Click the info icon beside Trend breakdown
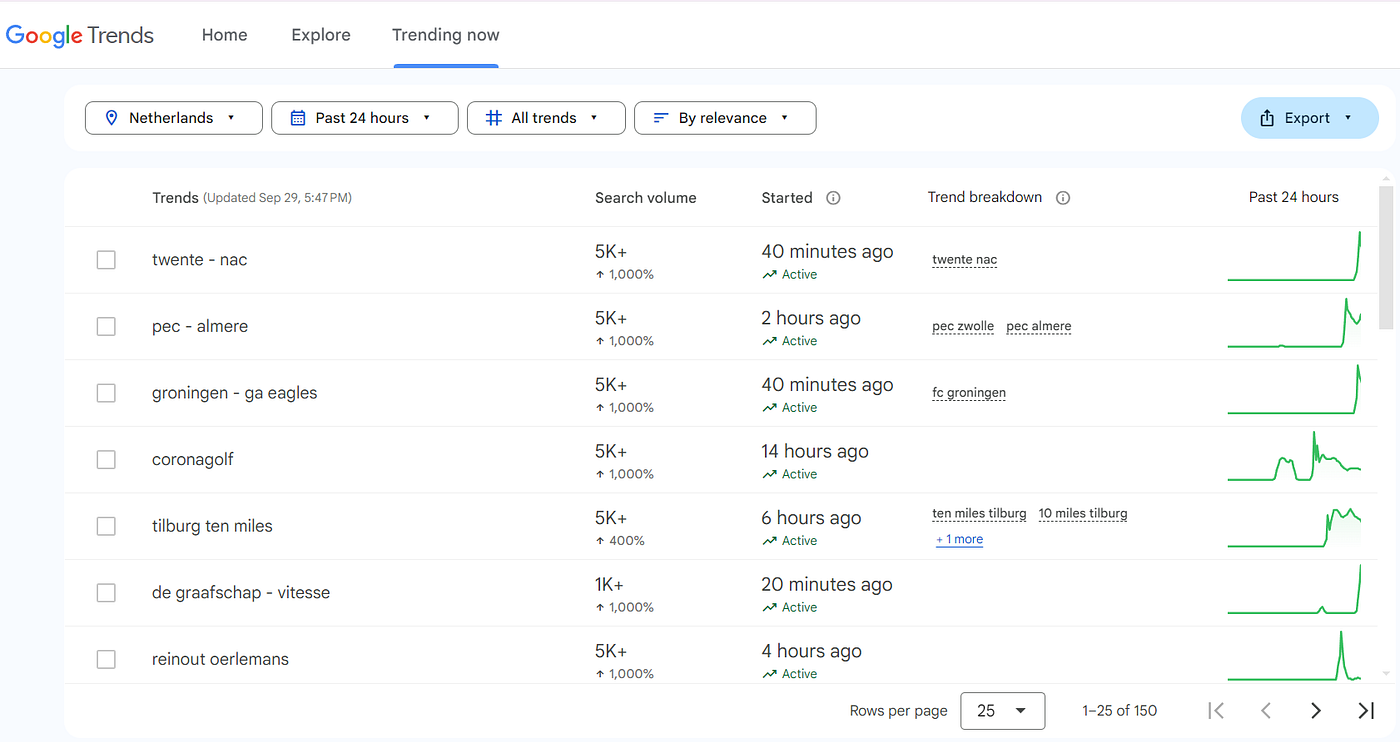 (1063, 198)
